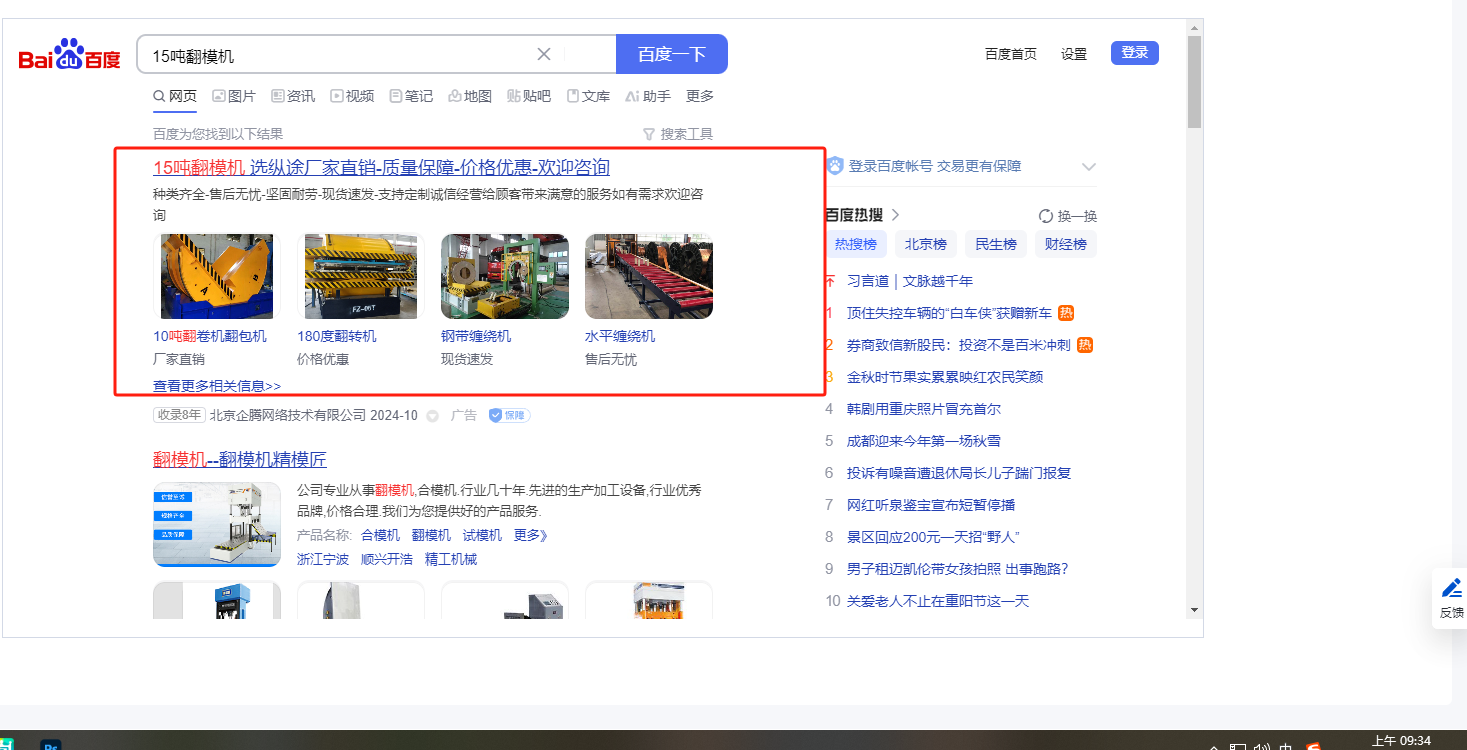
Task: Clear the search box with the X icon
Action: 544,54
